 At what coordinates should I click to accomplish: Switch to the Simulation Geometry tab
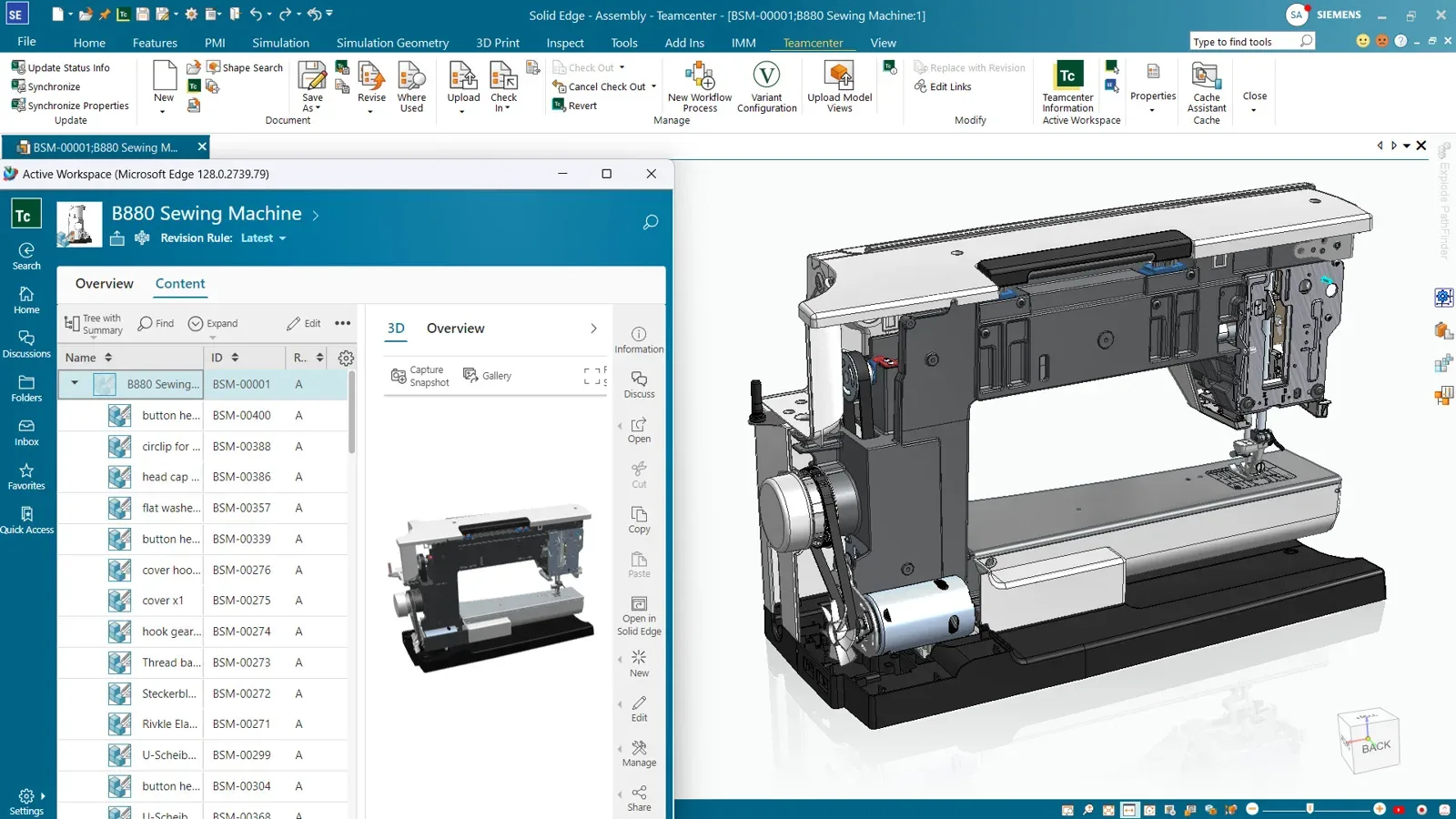tap(392, 43)
